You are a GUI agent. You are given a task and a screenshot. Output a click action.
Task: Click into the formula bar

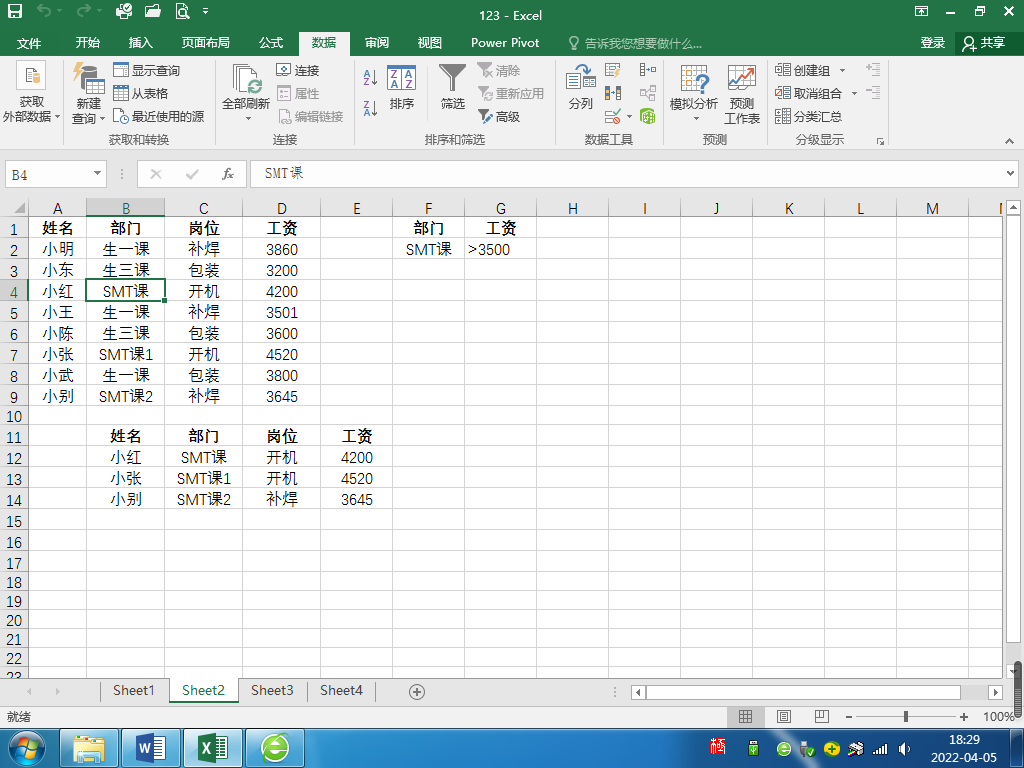click(627, 174)
